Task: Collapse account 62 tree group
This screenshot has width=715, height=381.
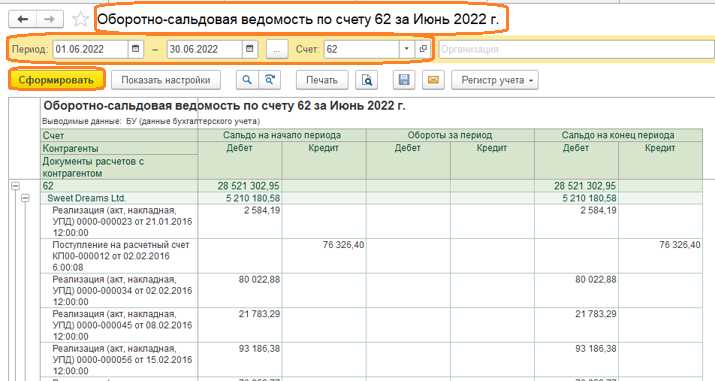Action: click(16, 186)
